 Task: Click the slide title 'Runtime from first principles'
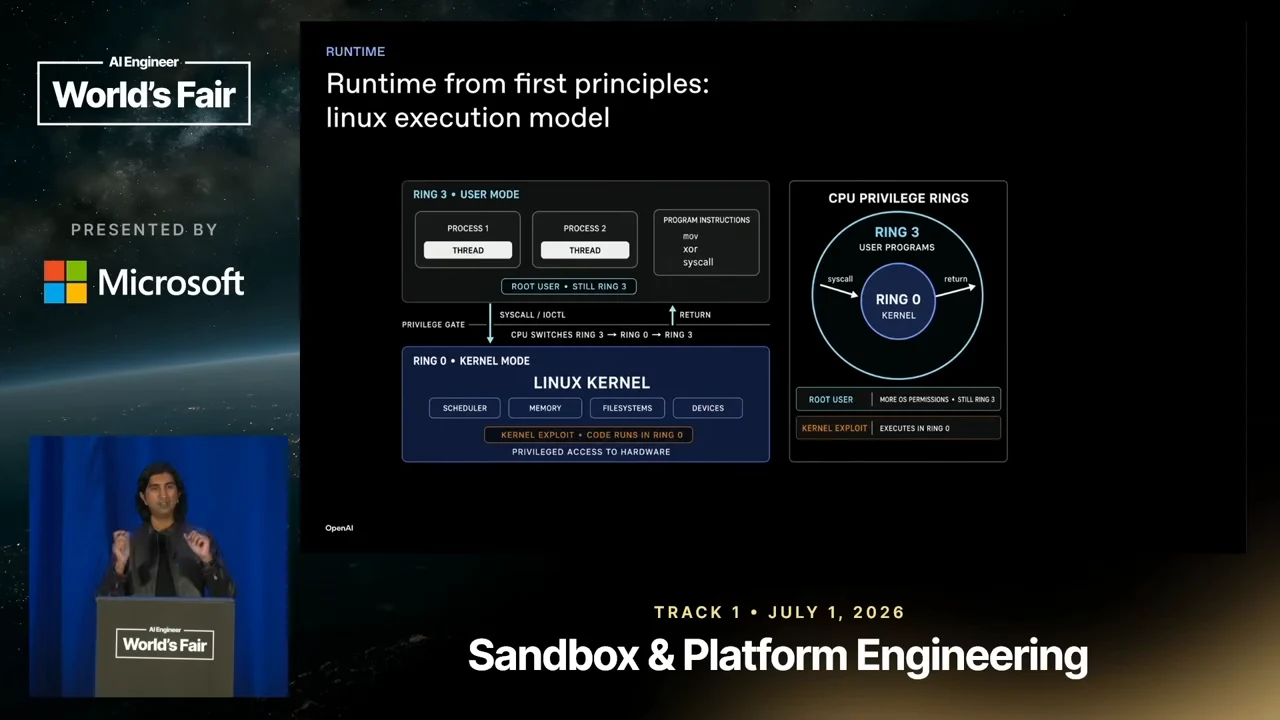(x=517, y=83)
